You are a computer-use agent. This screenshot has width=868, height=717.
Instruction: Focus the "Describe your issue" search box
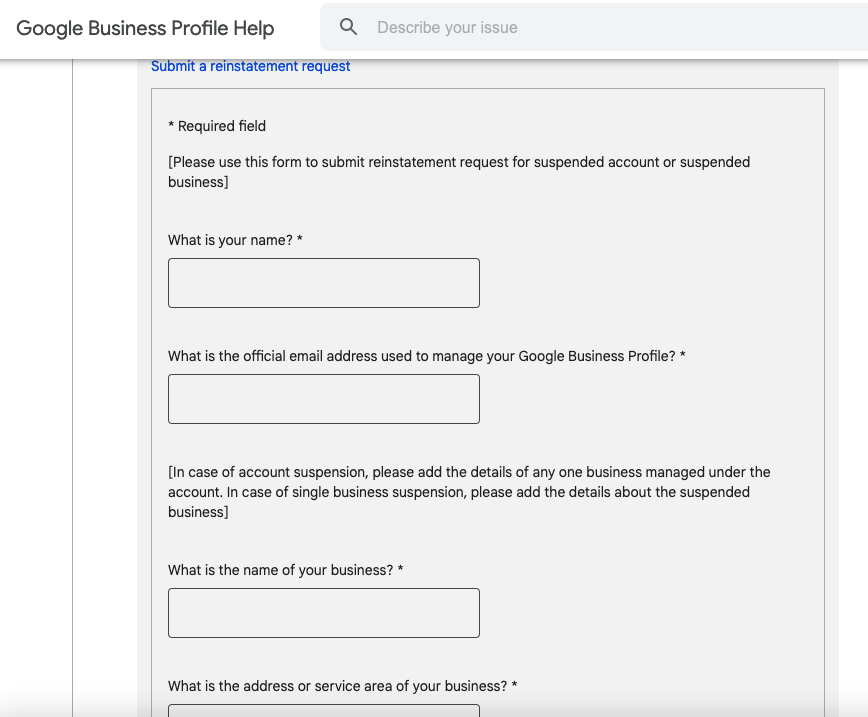pyautogui.click(x=600, y=28)
